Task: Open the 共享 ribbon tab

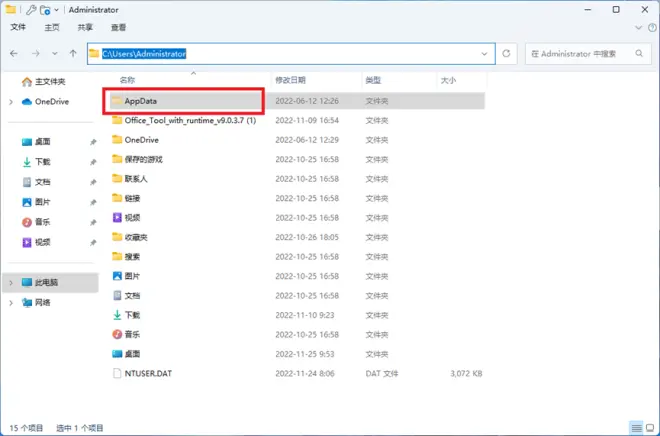Action: point(85,27)
